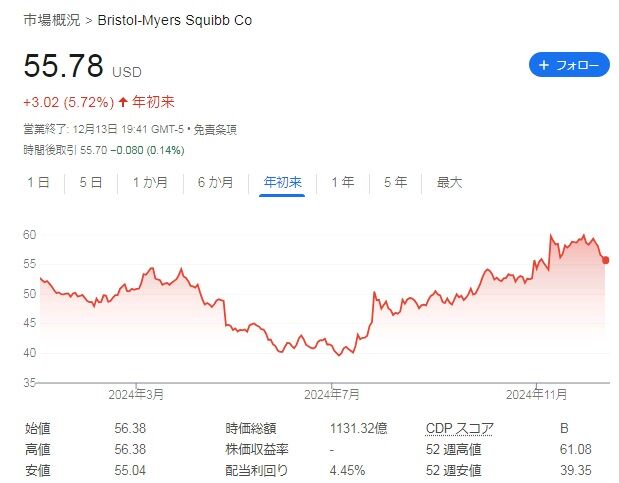Click the CDP スコア label
The image size is (619, 483).
click(x=460, y=428)
